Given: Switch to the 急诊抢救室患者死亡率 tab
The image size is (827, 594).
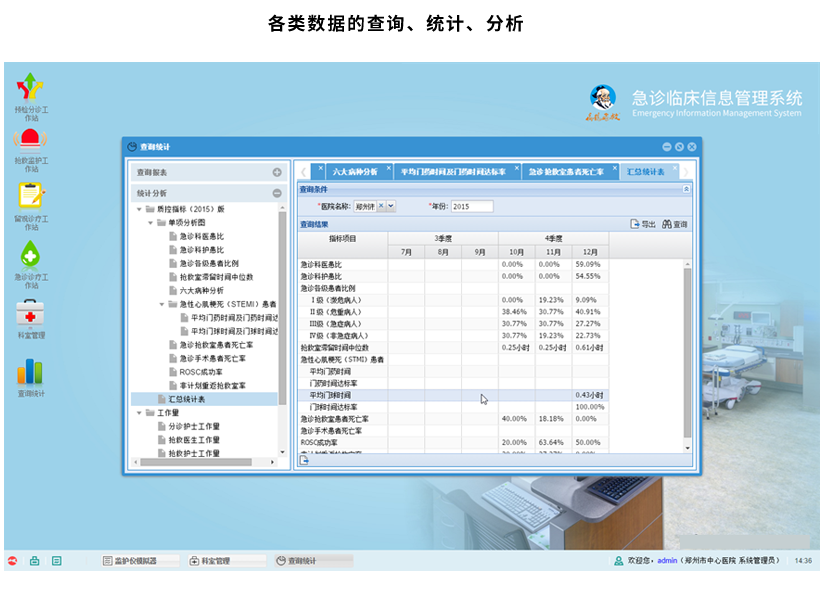Looking at the screenshot, I should point(566,172).
